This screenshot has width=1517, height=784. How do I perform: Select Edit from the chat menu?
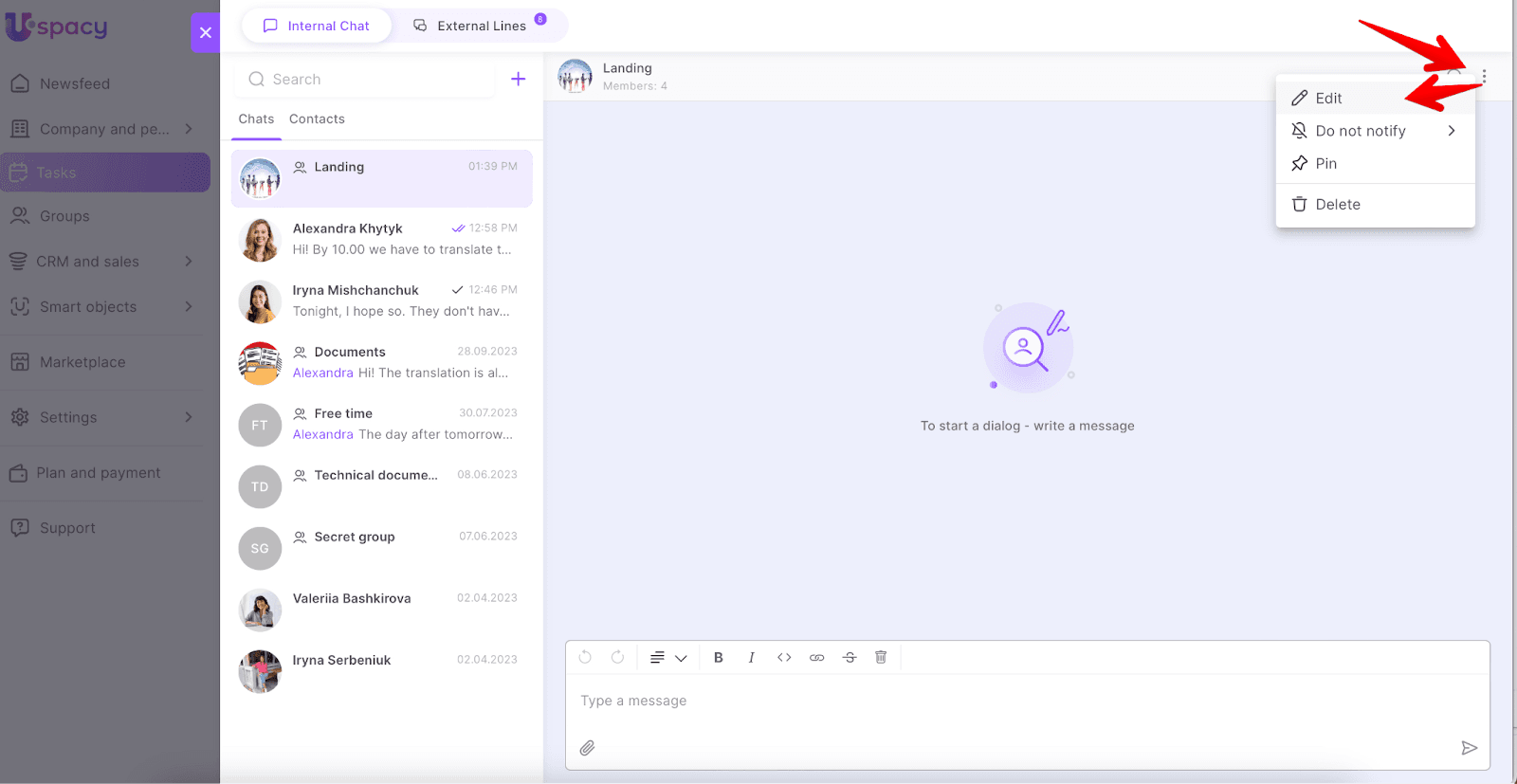(x=1328, y=99)
